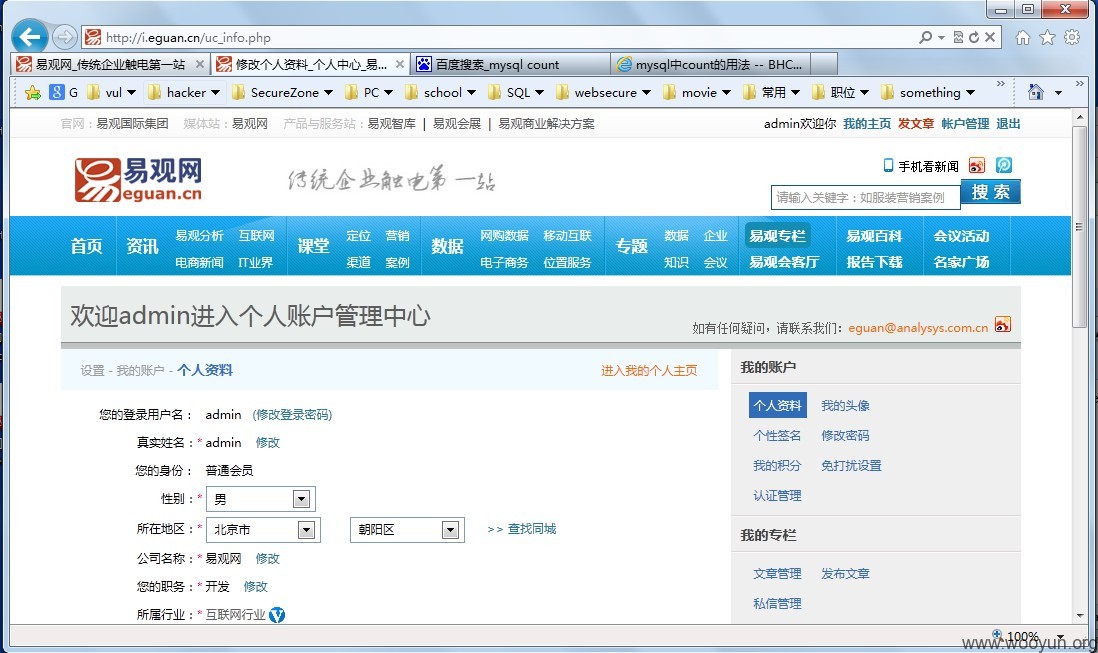Open favorites star icon at top right
1098x653 pixels.
pos(1048,38)
